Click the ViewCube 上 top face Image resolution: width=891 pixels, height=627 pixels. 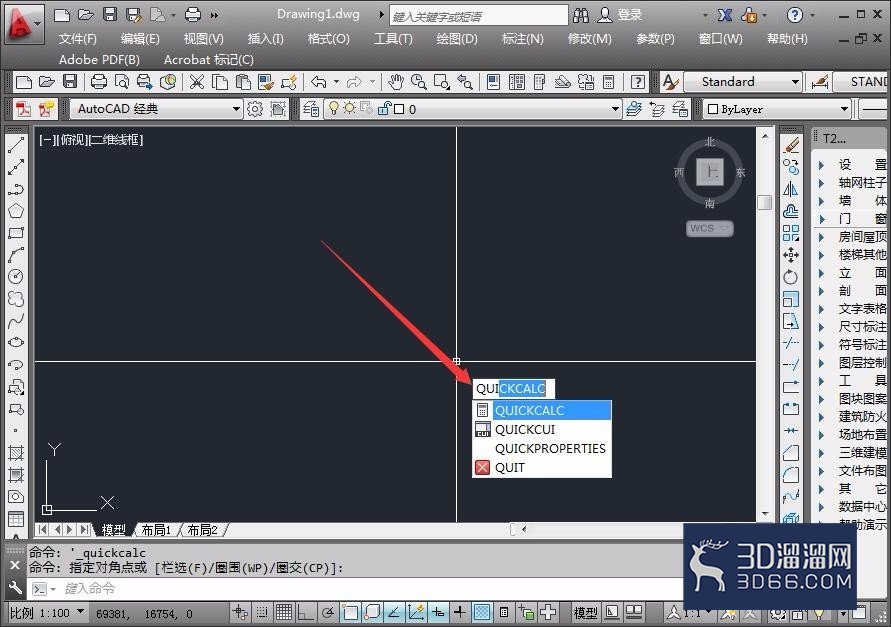click(710, 172)
